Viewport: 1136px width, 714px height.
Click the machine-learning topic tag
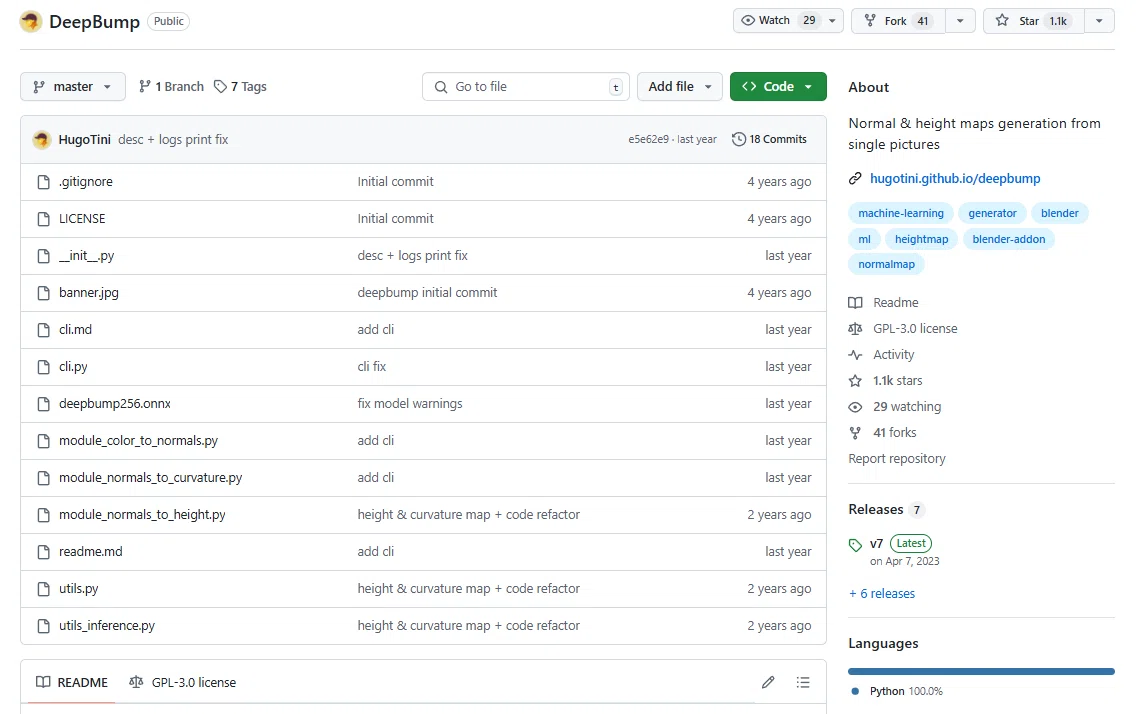[x=901, y=213]
